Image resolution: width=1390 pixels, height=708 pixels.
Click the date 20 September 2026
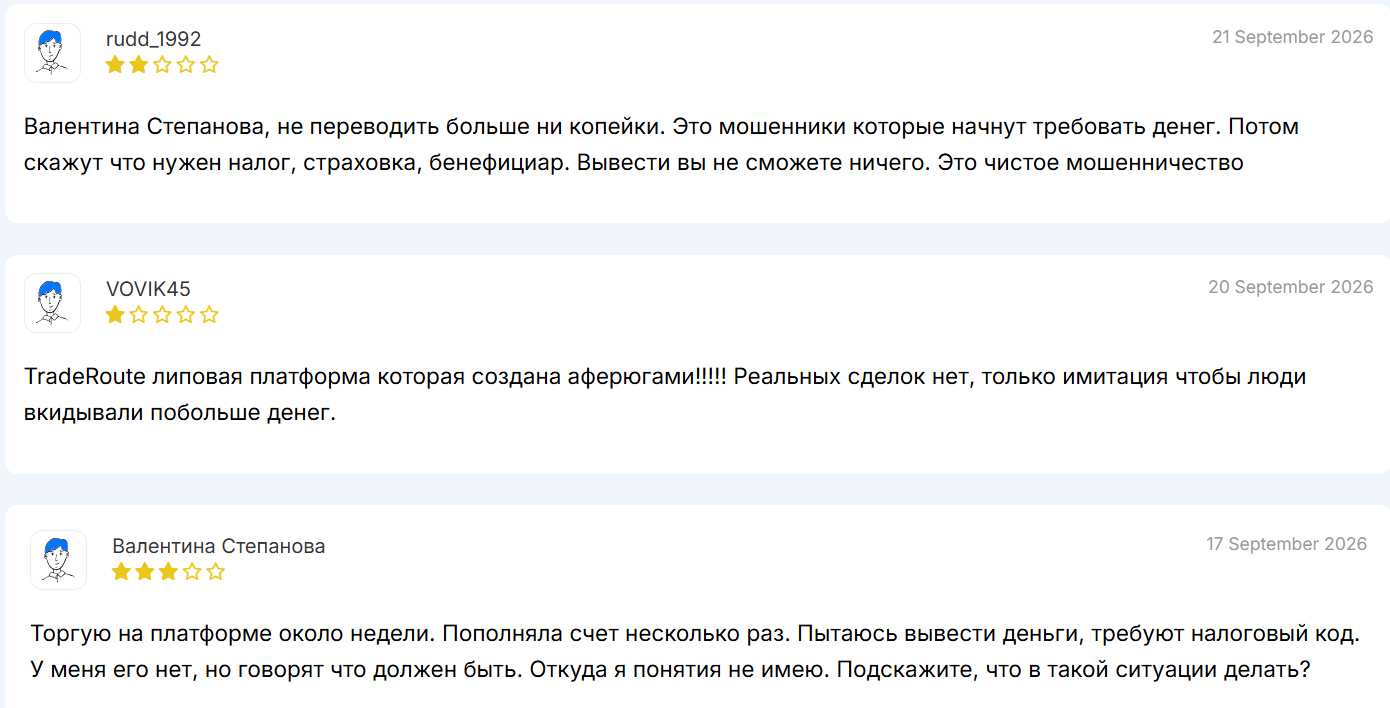point(1291,287)
